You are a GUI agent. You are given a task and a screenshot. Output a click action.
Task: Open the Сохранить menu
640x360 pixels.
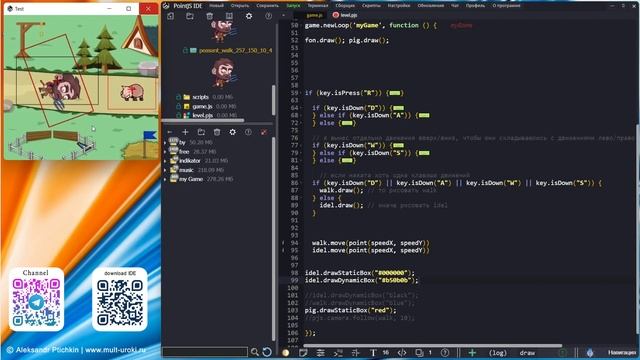click(268, 6)
